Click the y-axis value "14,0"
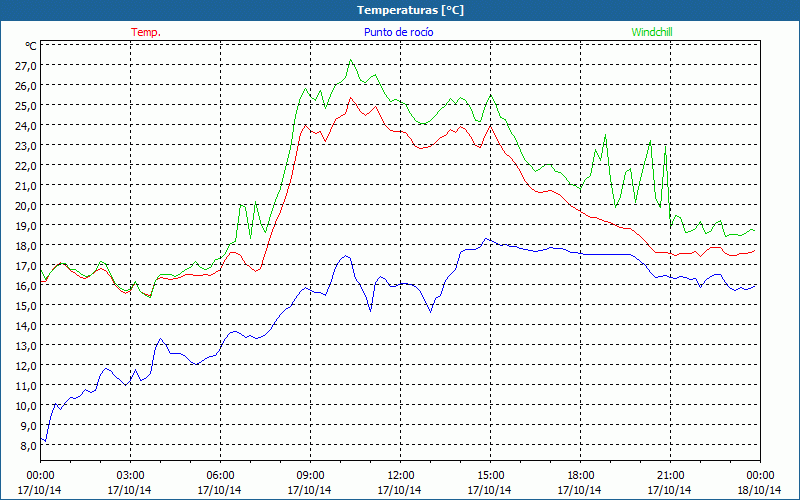The width and height of the screenshot is (800, 500). click(x=27, y=326)
